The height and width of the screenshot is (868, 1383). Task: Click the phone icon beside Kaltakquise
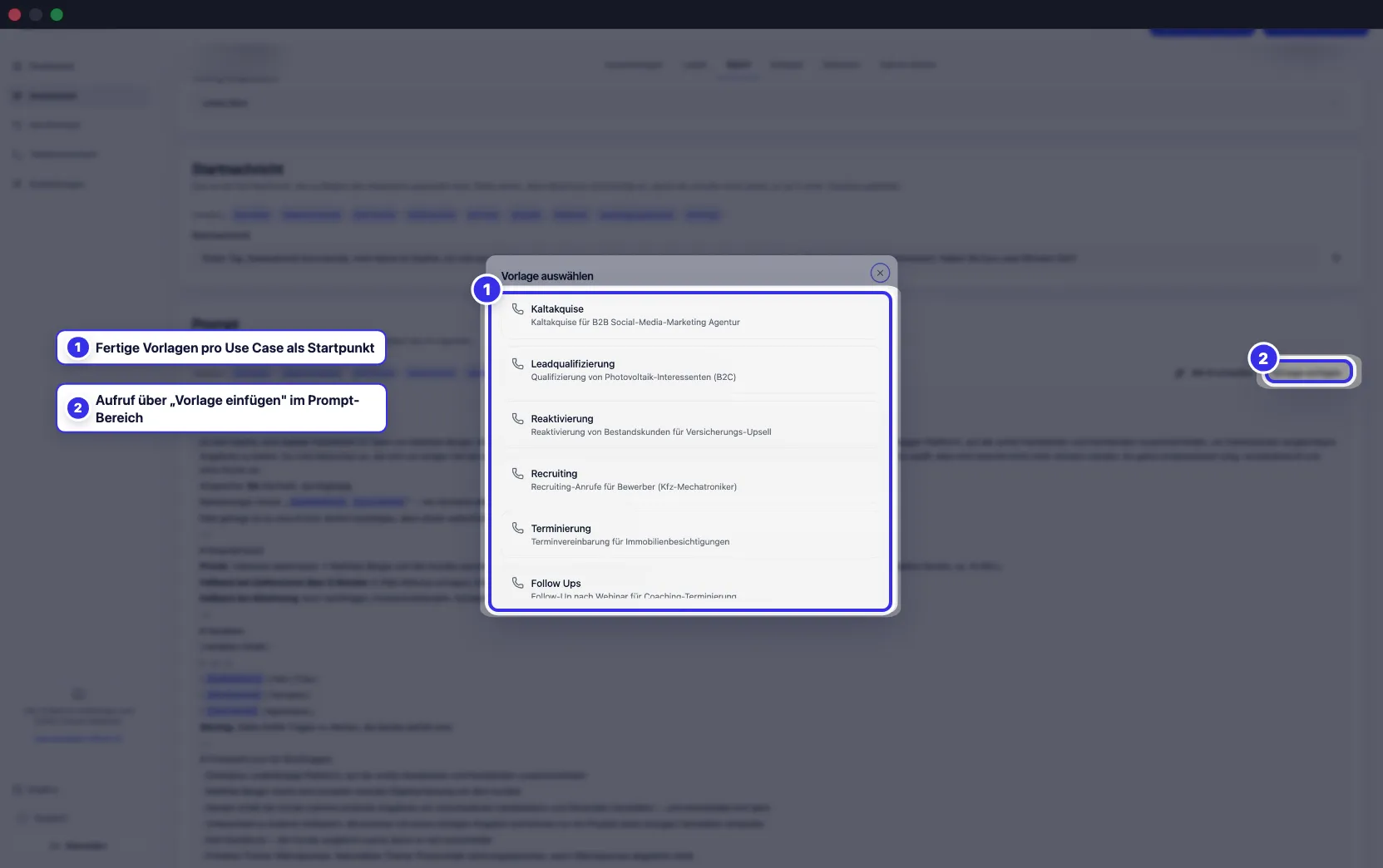[517, 308]
